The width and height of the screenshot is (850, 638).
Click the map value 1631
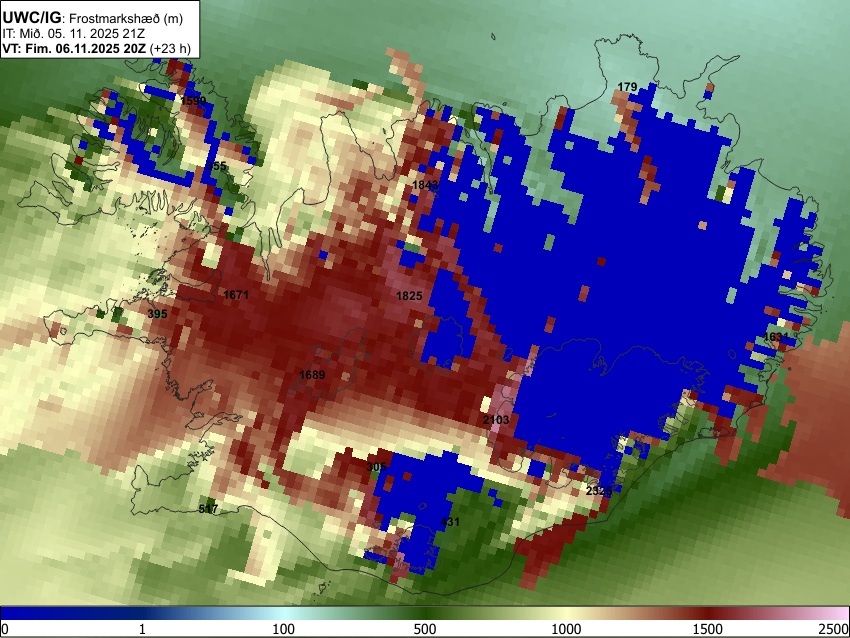pos(776,337)
